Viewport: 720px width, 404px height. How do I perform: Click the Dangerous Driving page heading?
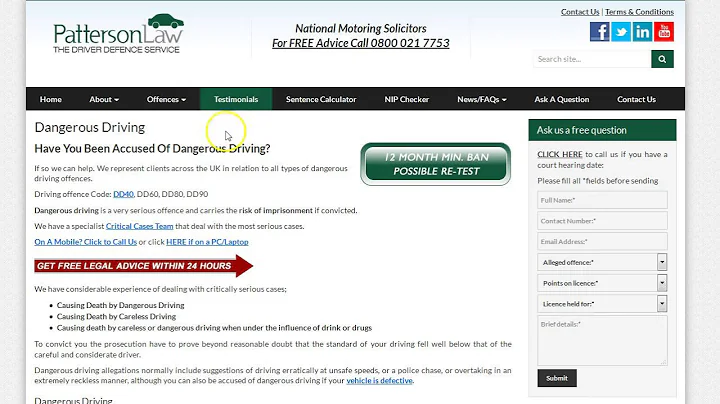pos(90,127)
